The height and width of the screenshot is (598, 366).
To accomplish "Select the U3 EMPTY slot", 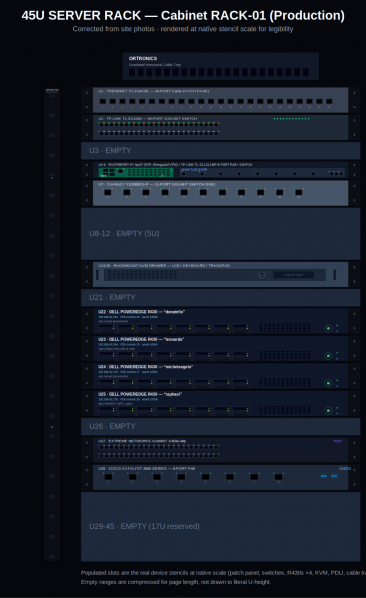I will click(220, 151).
